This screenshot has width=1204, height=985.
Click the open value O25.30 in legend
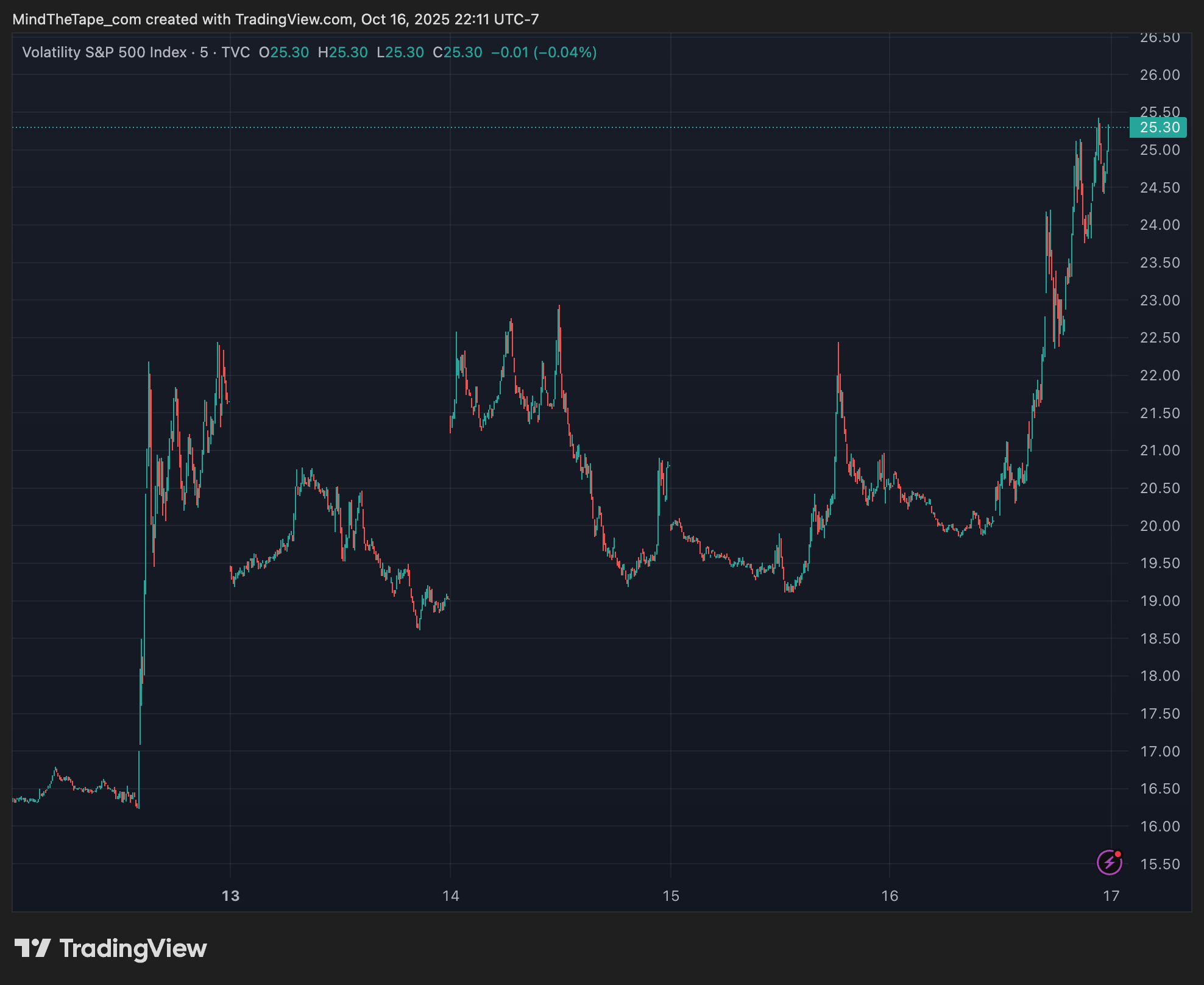tap(284, 52)
